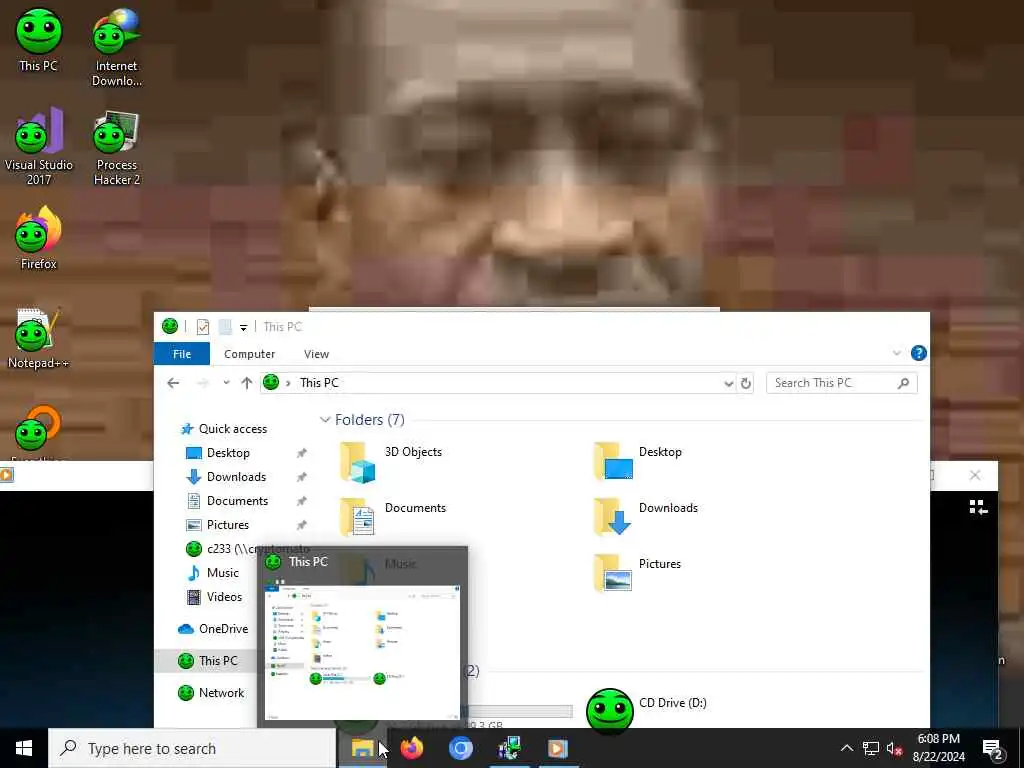Image resolution: width=1024 pixels, height=768 pixels.
Task: Show hidden system tray icons
Action: (846, 748)
